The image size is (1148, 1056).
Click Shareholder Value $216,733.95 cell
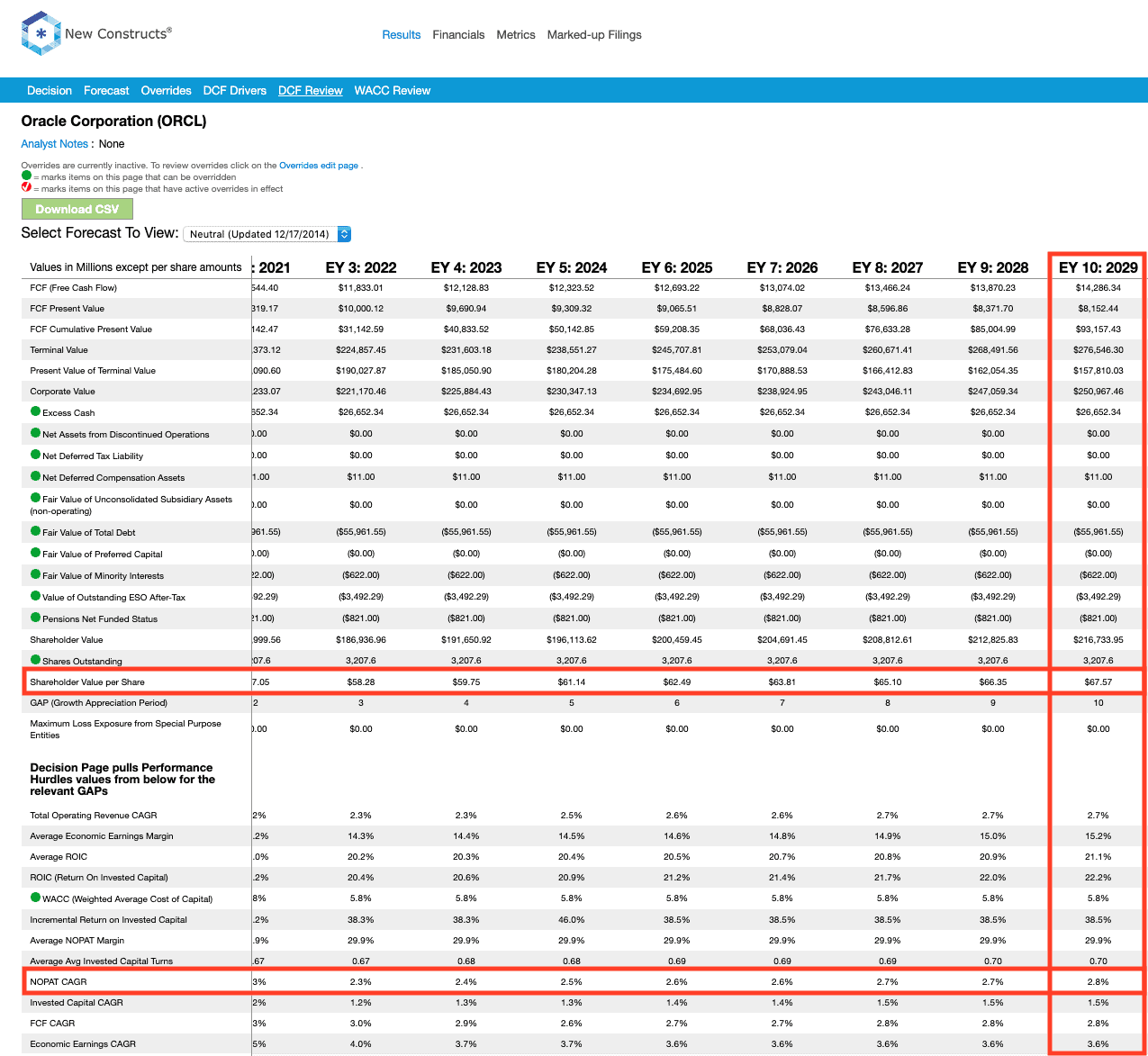coord(1098,640)
